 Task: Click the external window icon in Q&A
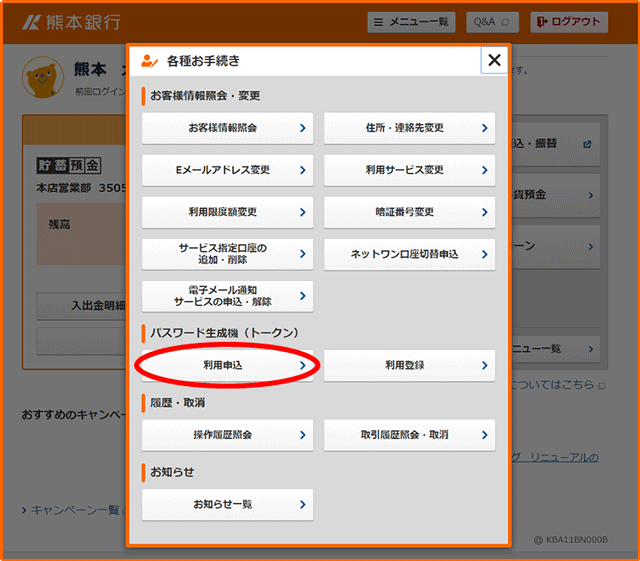coord(505,22)
